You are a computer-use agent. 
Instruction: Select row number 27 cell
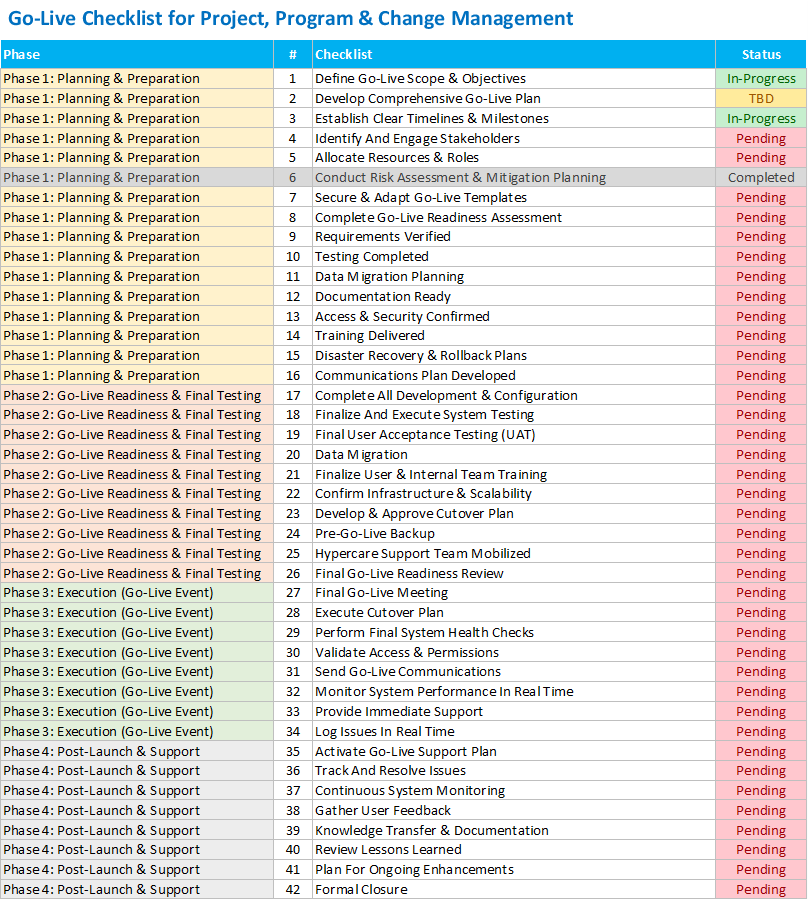click(x=292, y=593)
